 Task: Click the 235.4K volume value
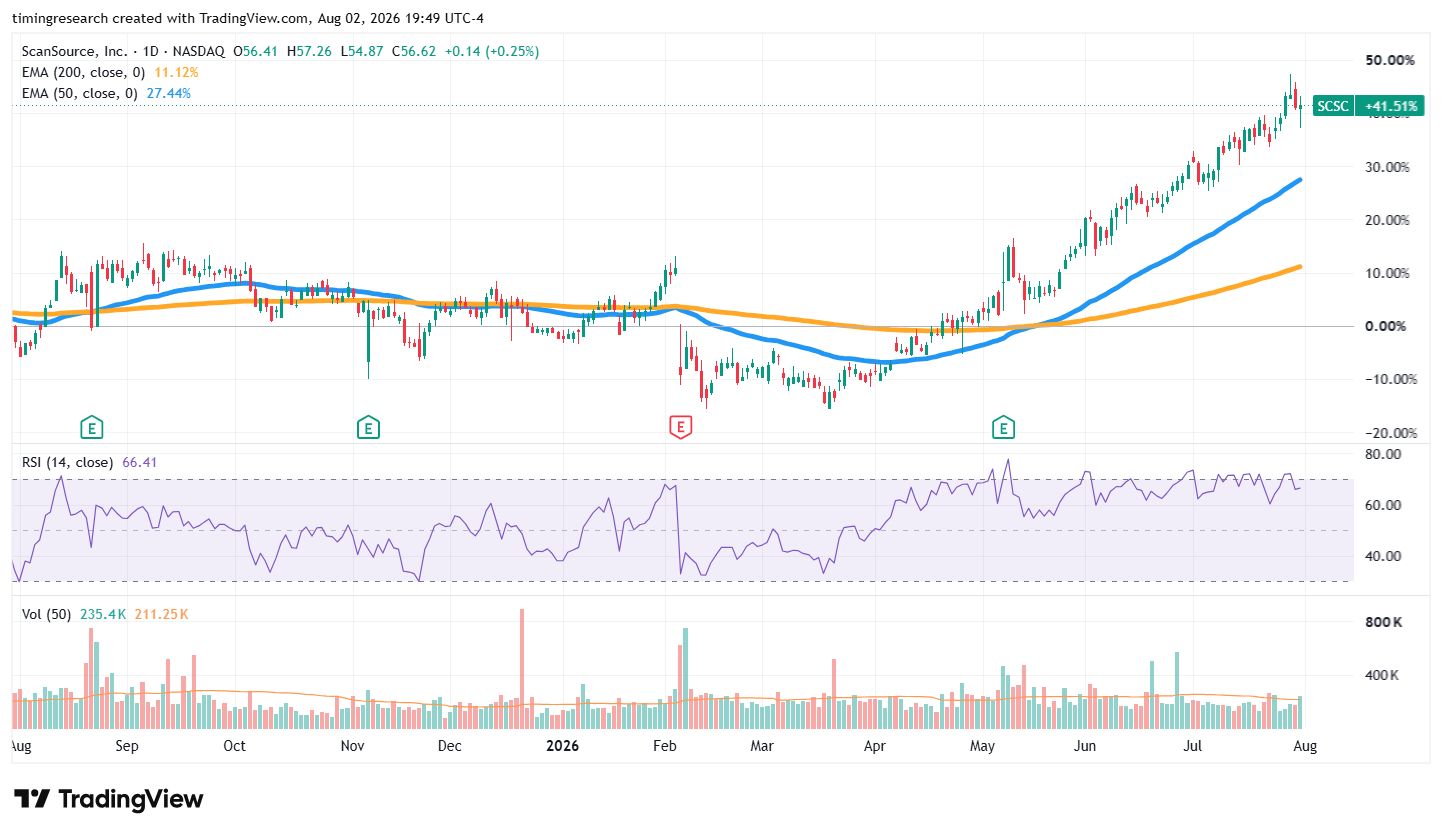[102, 614]
